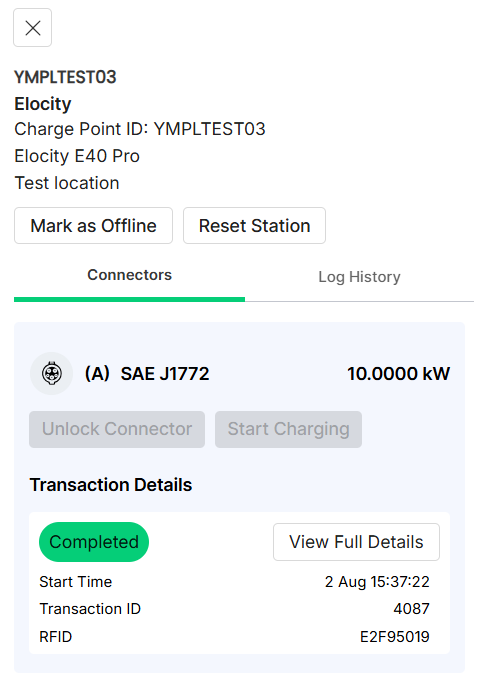Click the green Completed status badge

point(94,542)
